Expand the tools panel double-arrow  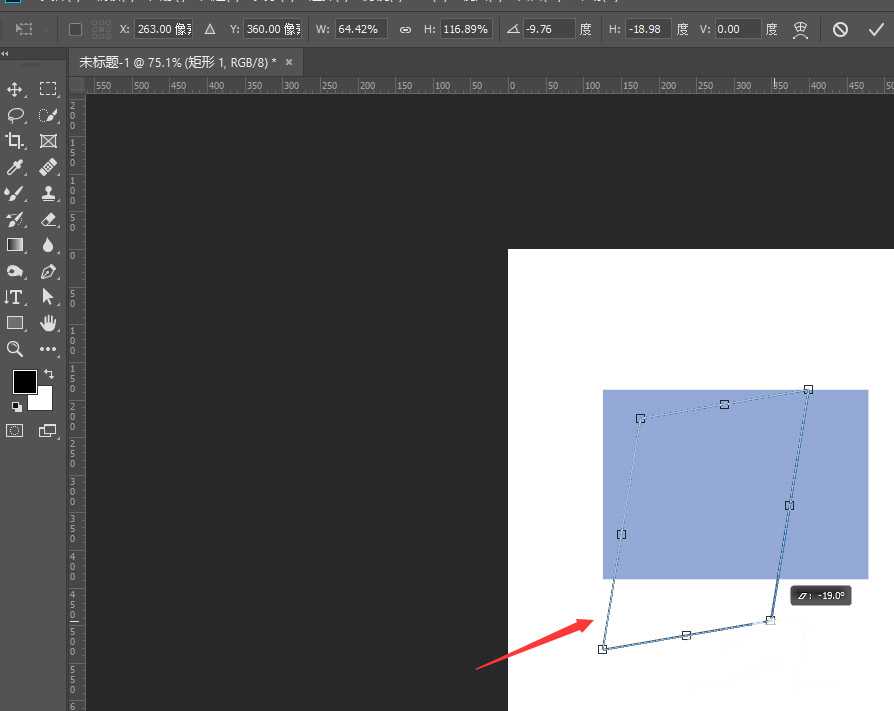coord(6,54)
